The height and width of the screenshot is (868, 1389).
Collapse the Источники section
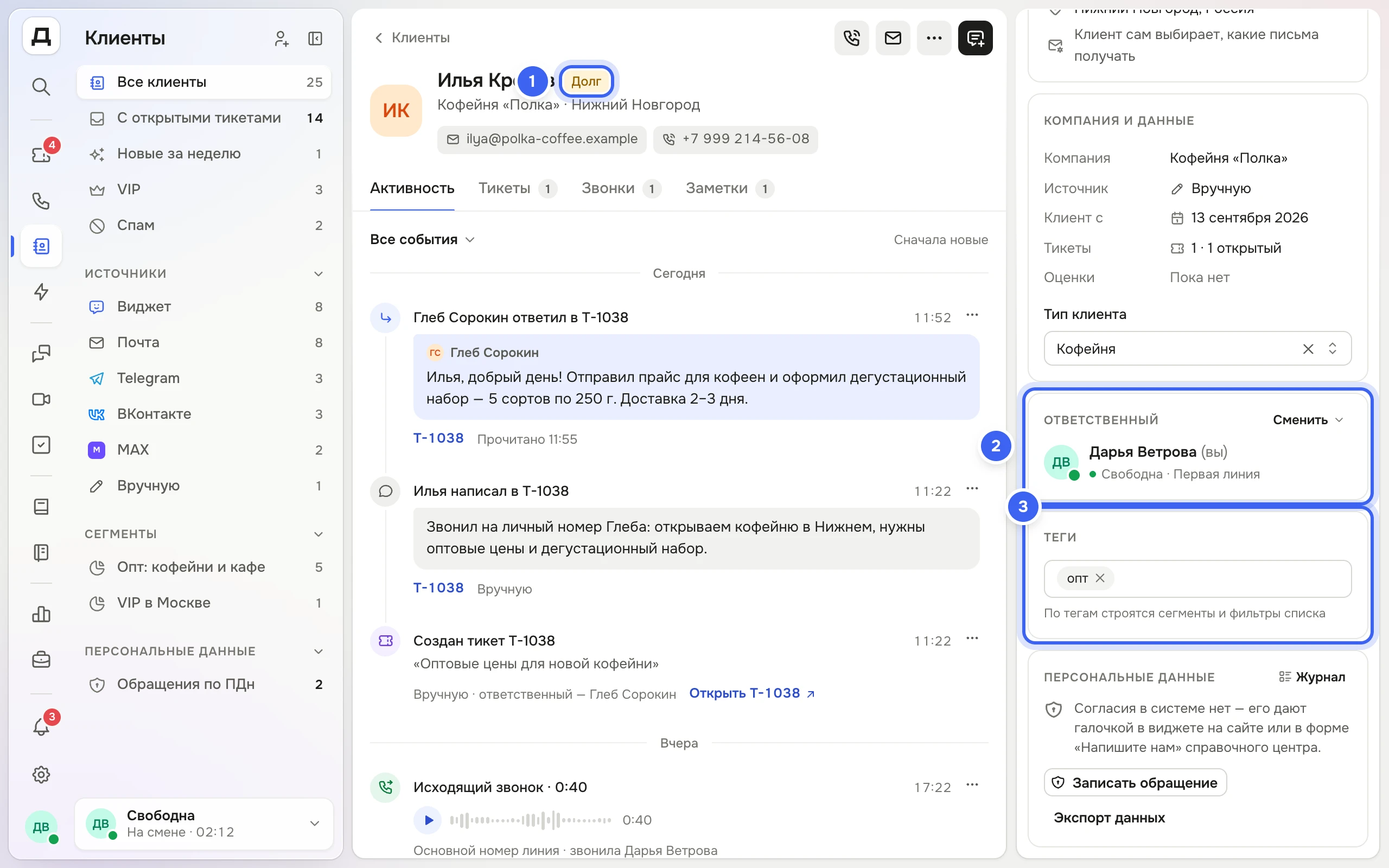click(x=318, y=274)
